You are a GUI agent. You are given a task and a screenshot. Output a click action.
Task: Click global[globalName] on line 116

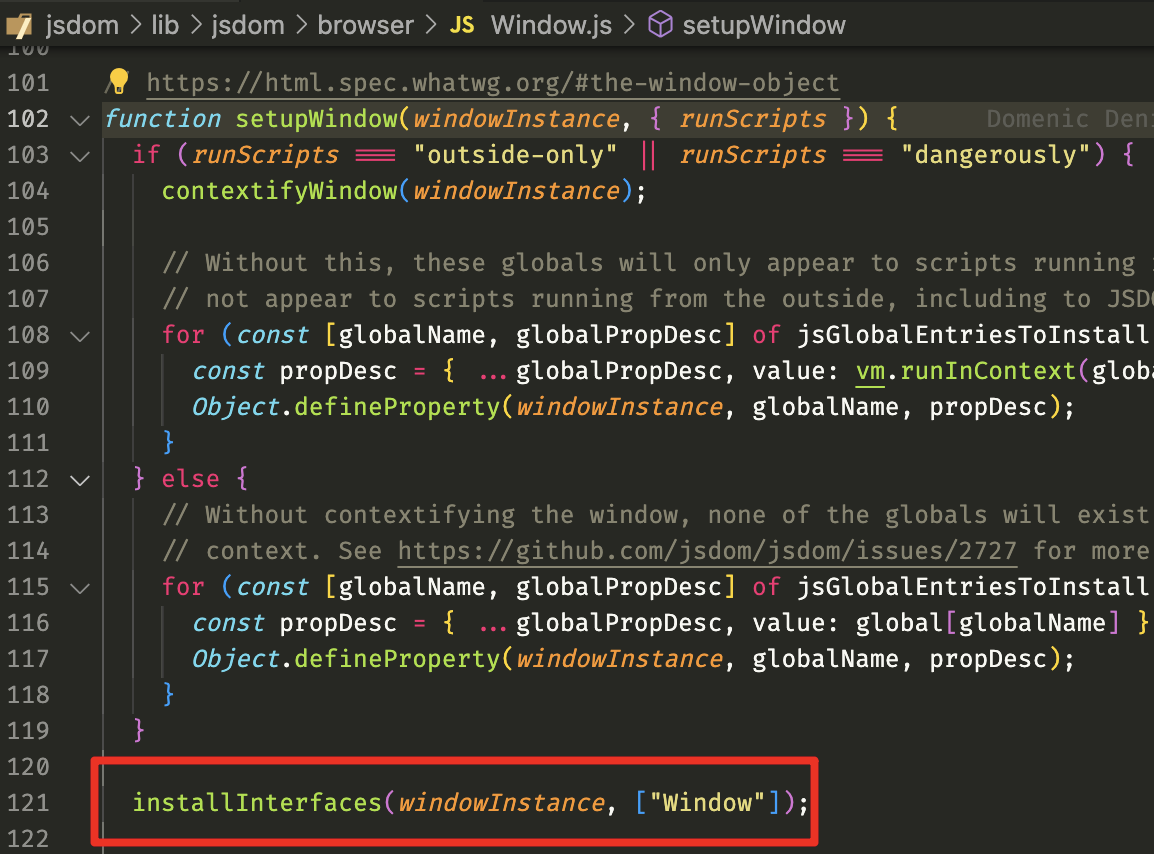pyautogui.click(x=988, y=624)
